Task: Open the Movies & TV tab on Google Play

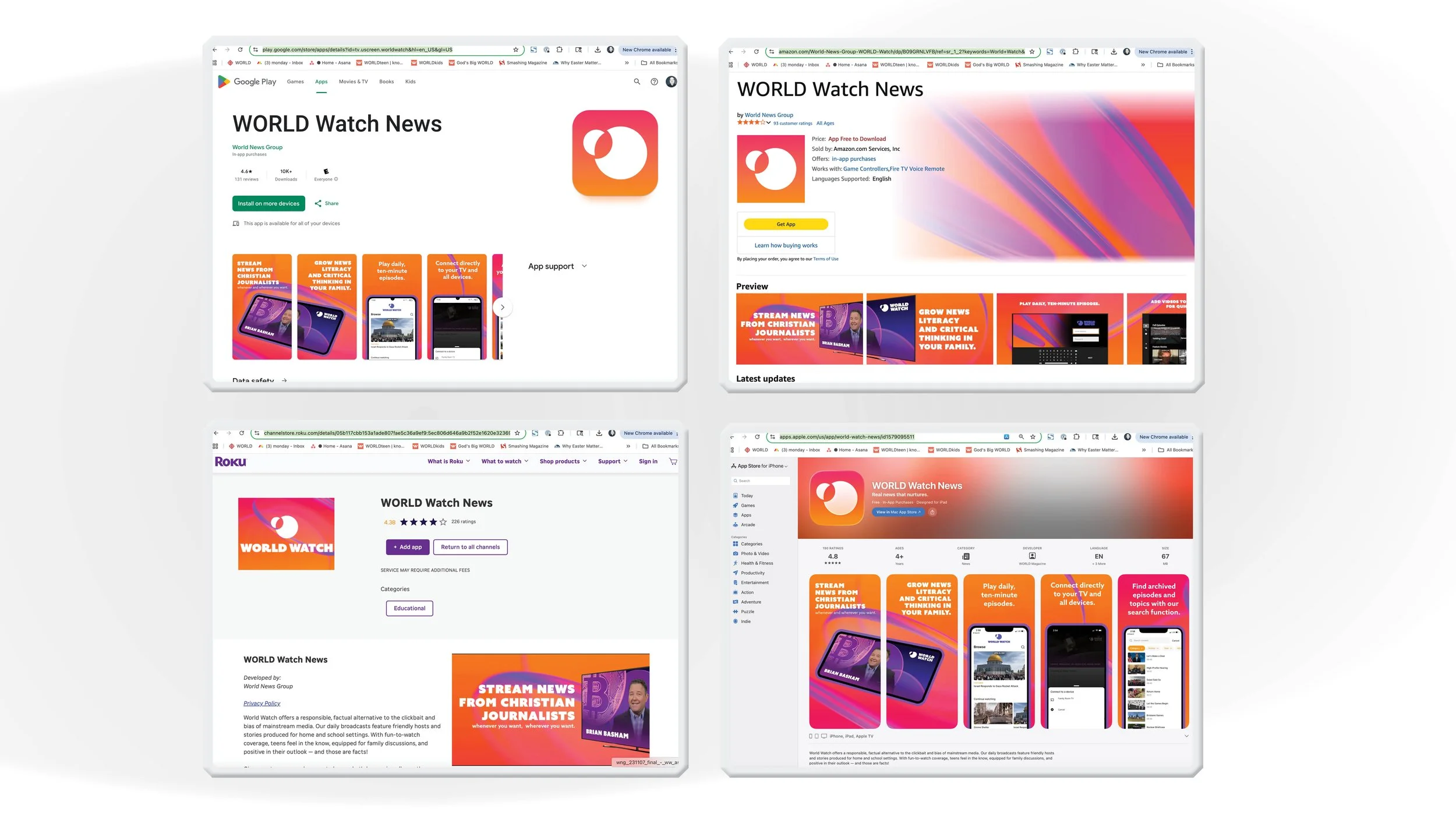Action: 352,82
